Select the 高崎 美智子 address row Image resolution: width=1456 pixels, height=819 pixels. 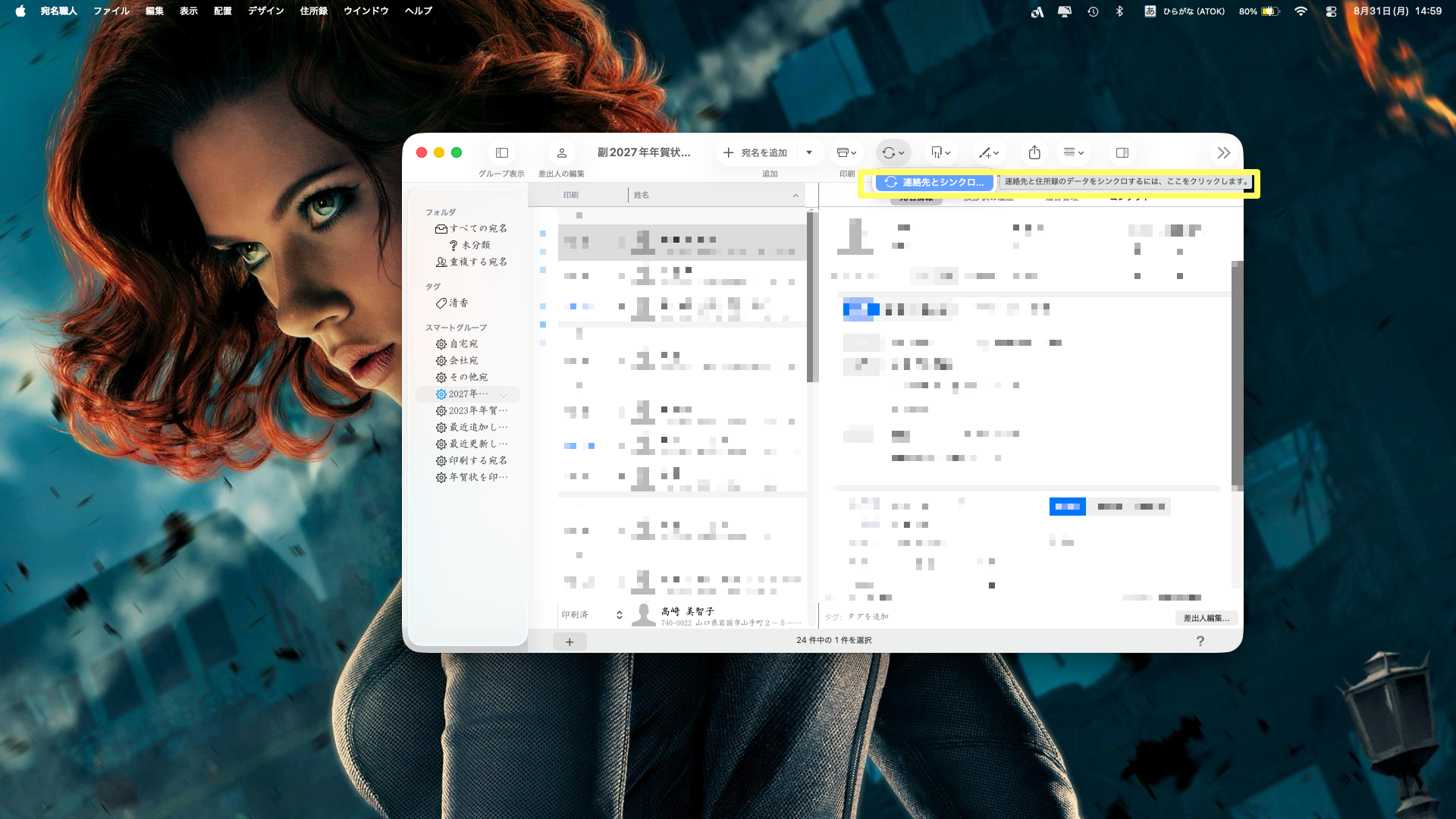[682, 615]
